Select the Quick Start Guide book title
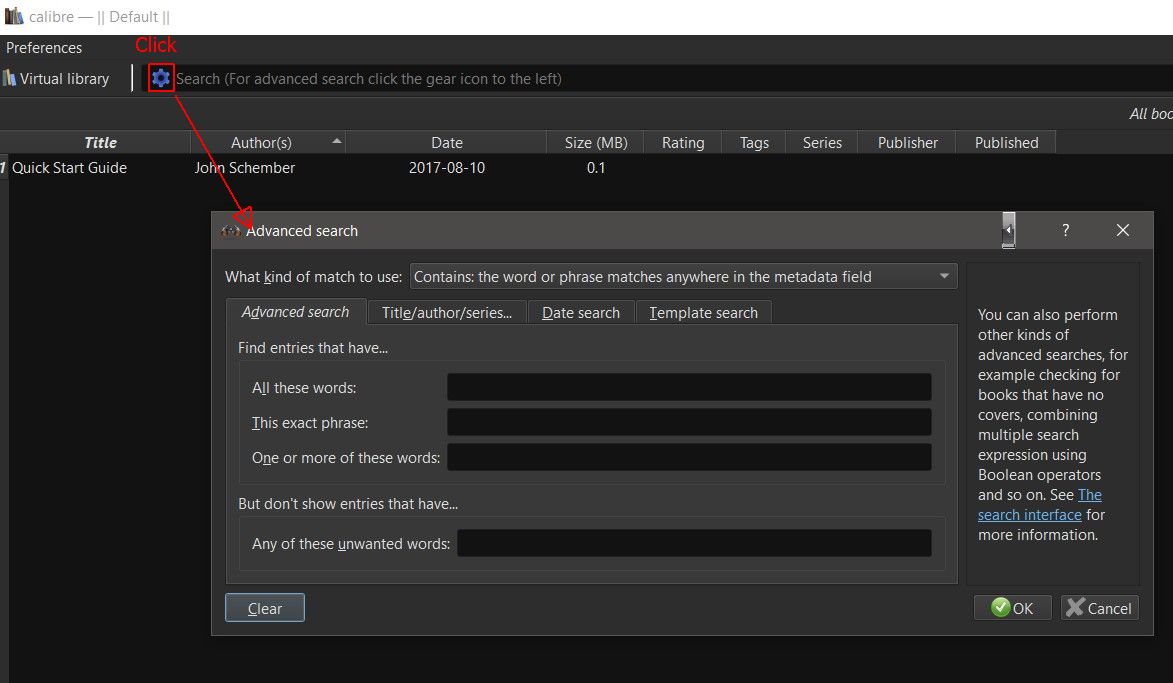The width and height of the screenshot is (1173, 683). tap(70, 168)
